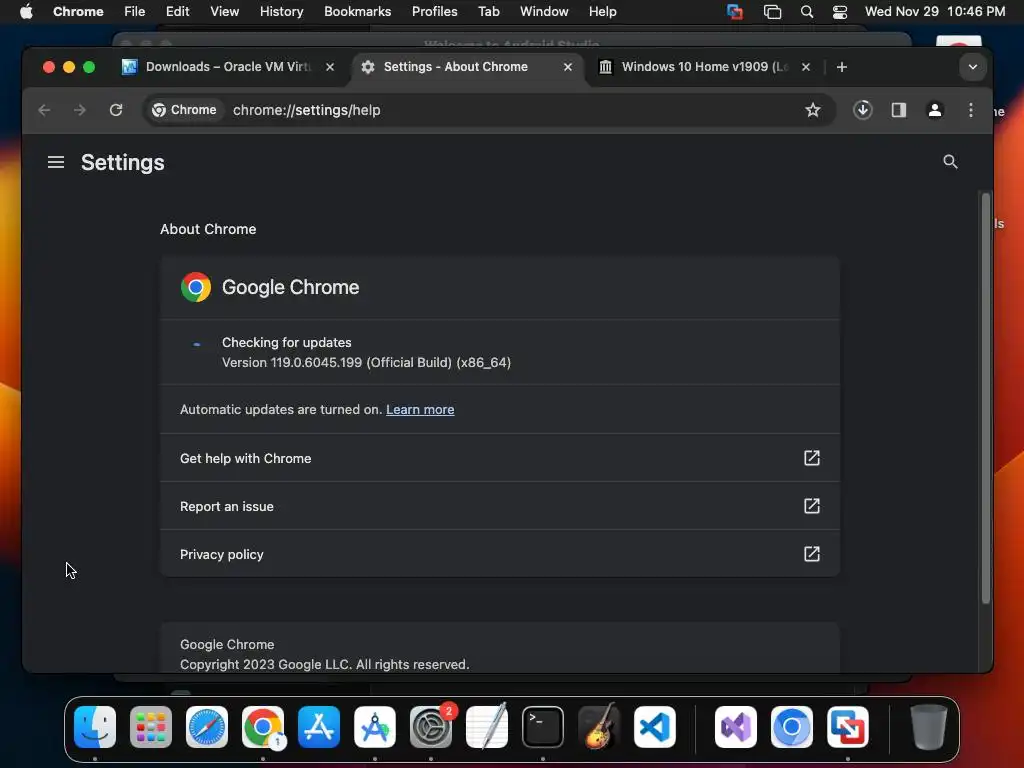Go back to previous page

click(x=44, y=110)
